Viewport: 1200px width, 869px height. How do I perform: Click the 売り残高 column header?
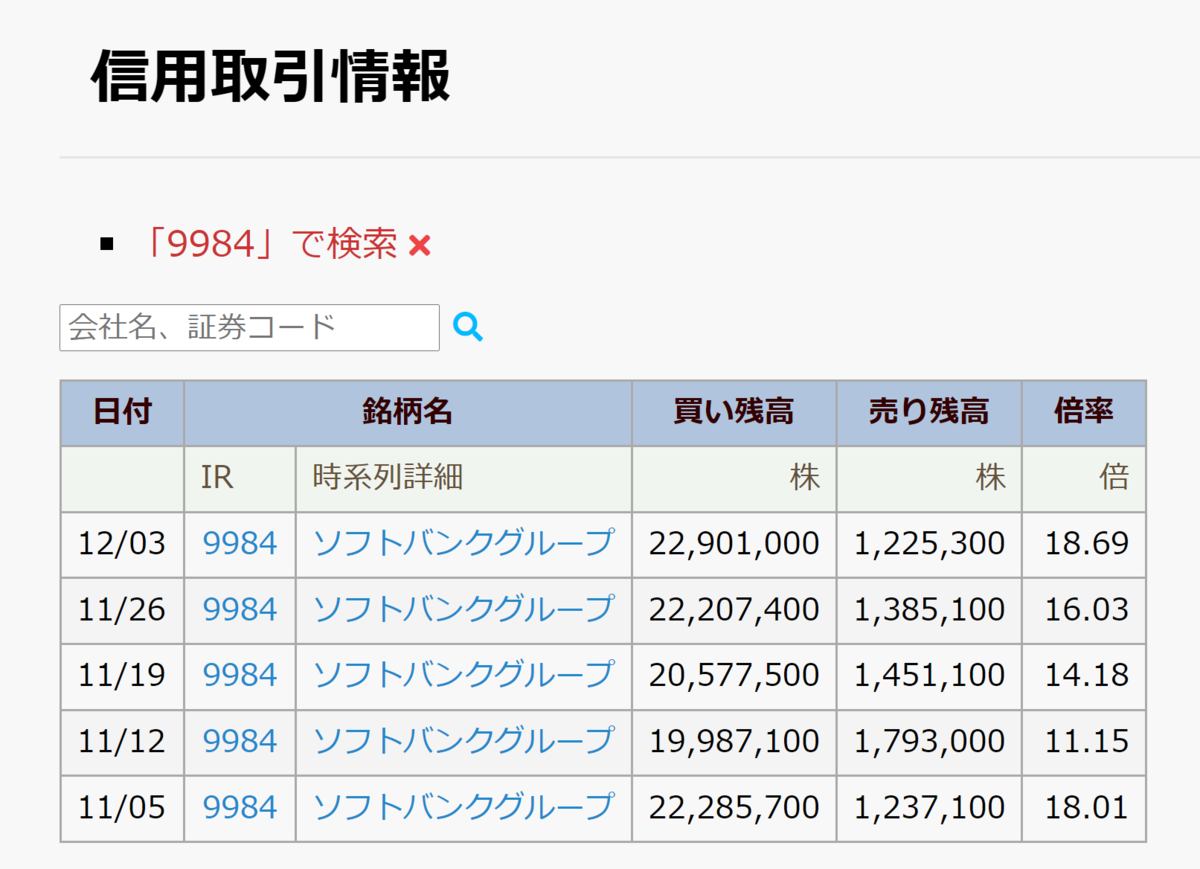tap(929, 412)
